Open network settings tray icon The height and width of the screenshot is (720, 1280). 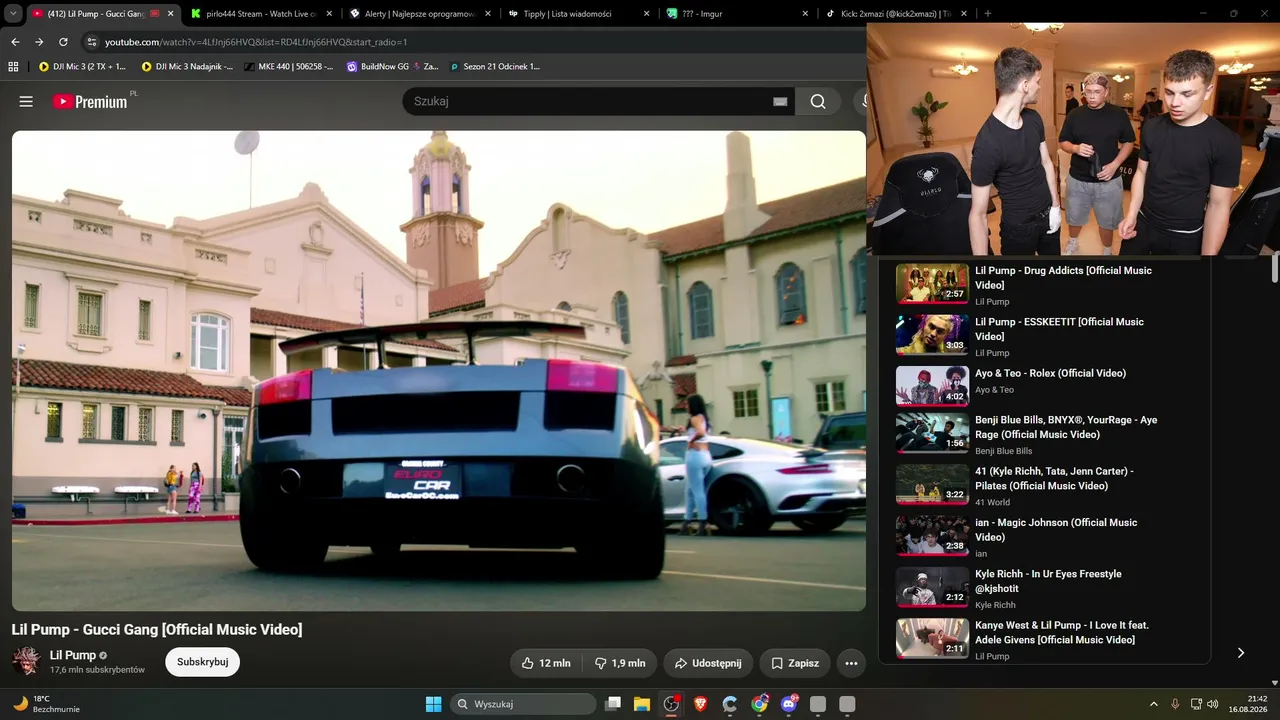pos(1195,704)
